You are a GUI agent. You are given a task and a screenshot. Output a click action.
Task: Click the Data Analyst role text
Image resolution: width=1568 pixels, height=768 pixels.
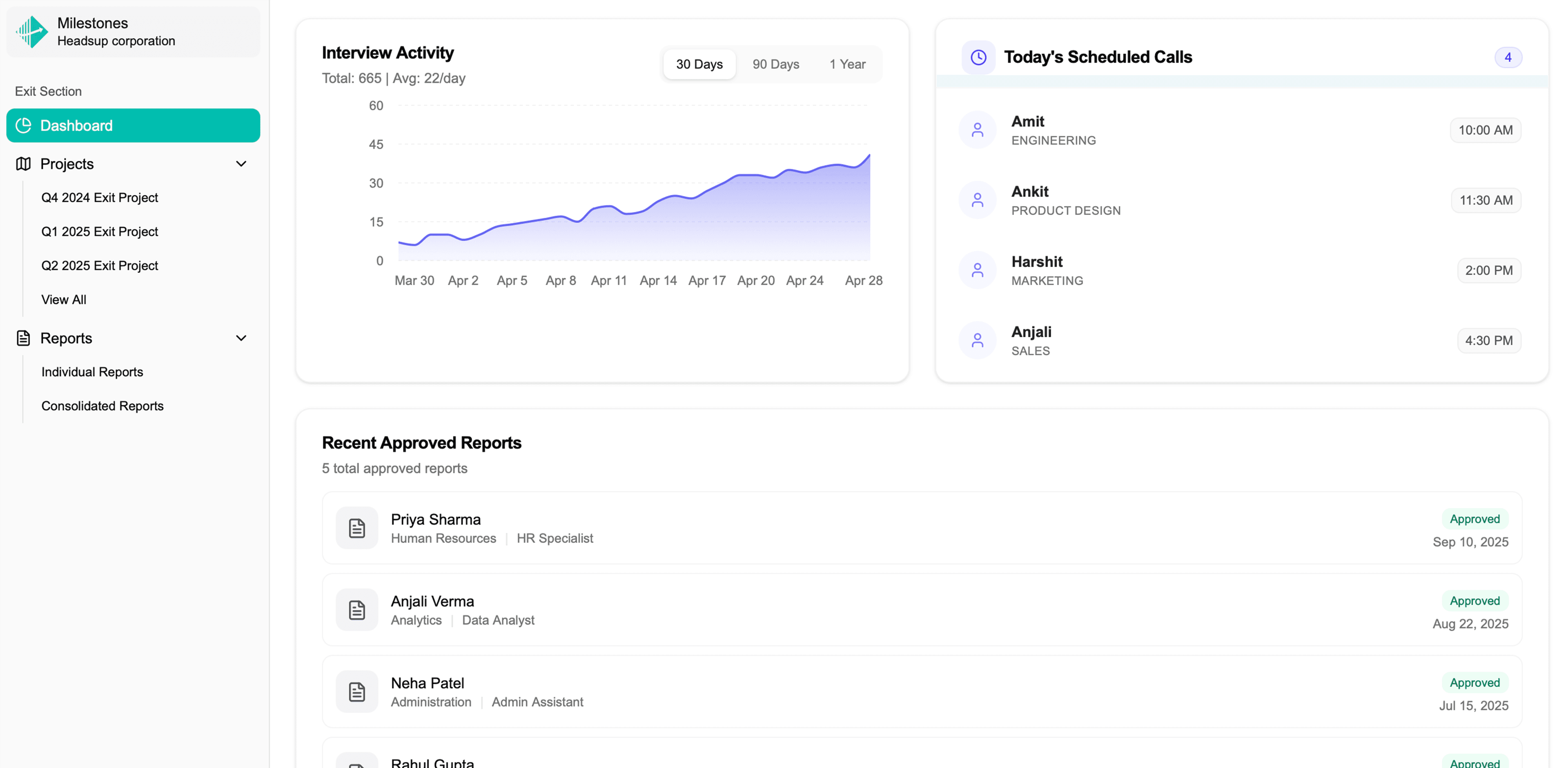pos(498,620)
